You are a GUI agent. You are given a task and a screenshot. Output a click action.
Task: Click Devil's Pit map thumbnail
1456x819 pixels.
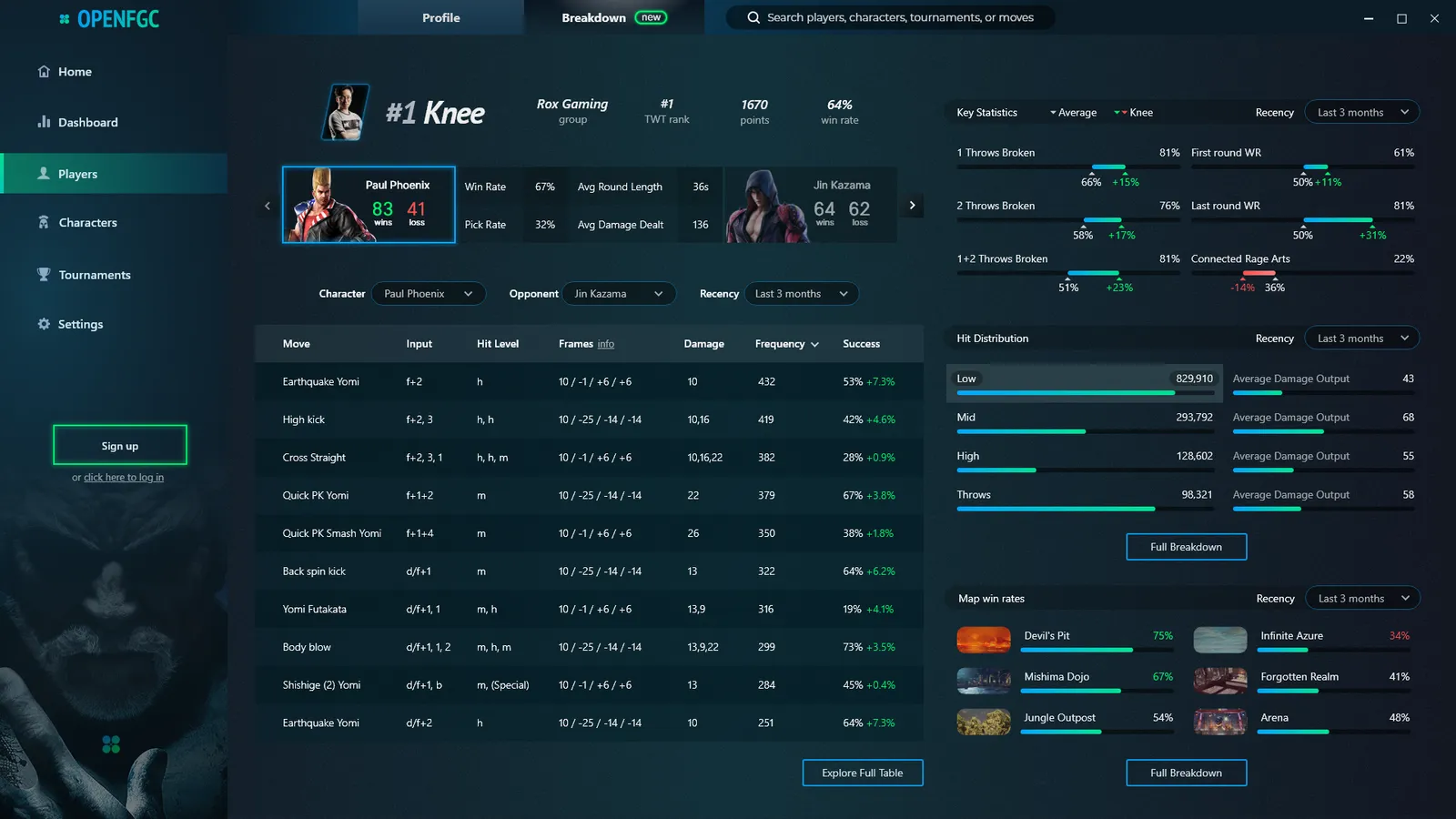[x=984, y=640]
